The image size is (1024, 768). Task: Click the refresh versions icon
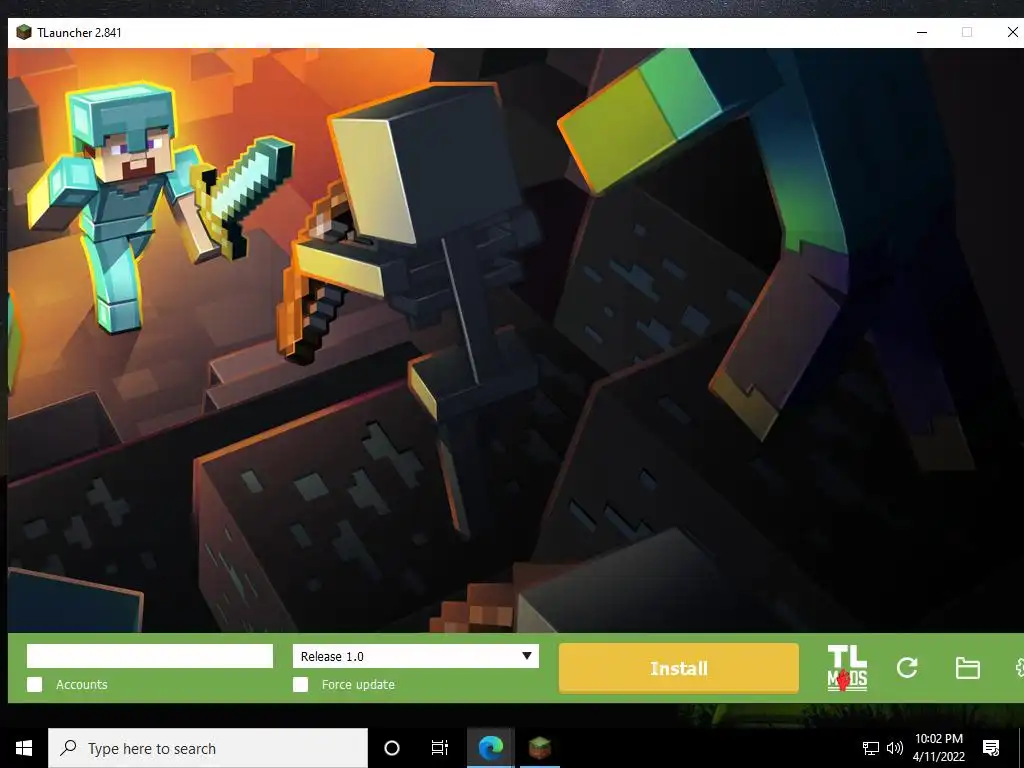point(907,667)
